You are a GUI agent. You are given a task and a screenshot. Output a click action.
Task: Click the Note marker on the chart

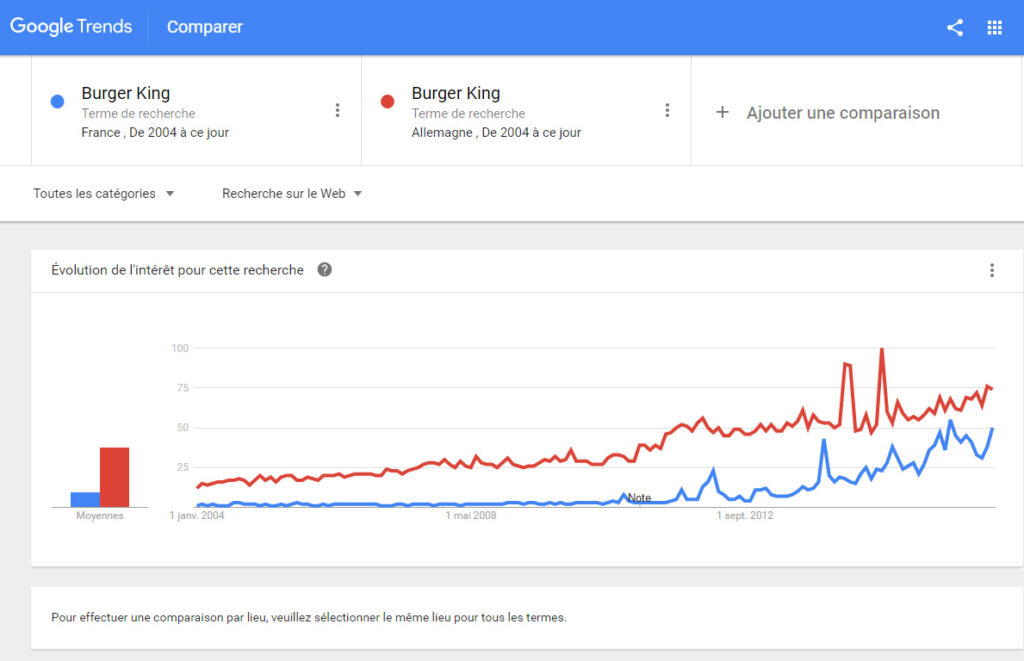[639, 498]
